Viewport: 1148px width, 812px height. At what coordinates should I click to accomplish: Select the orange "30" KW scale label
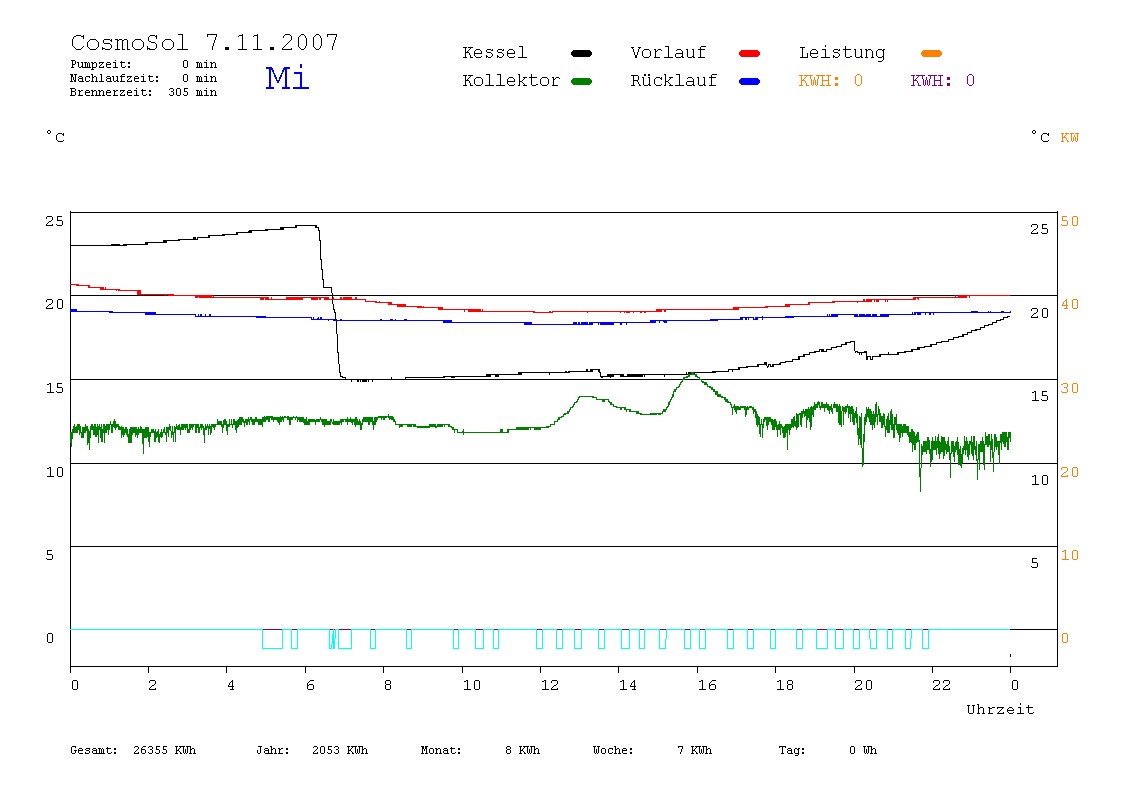click(1070, 388)
